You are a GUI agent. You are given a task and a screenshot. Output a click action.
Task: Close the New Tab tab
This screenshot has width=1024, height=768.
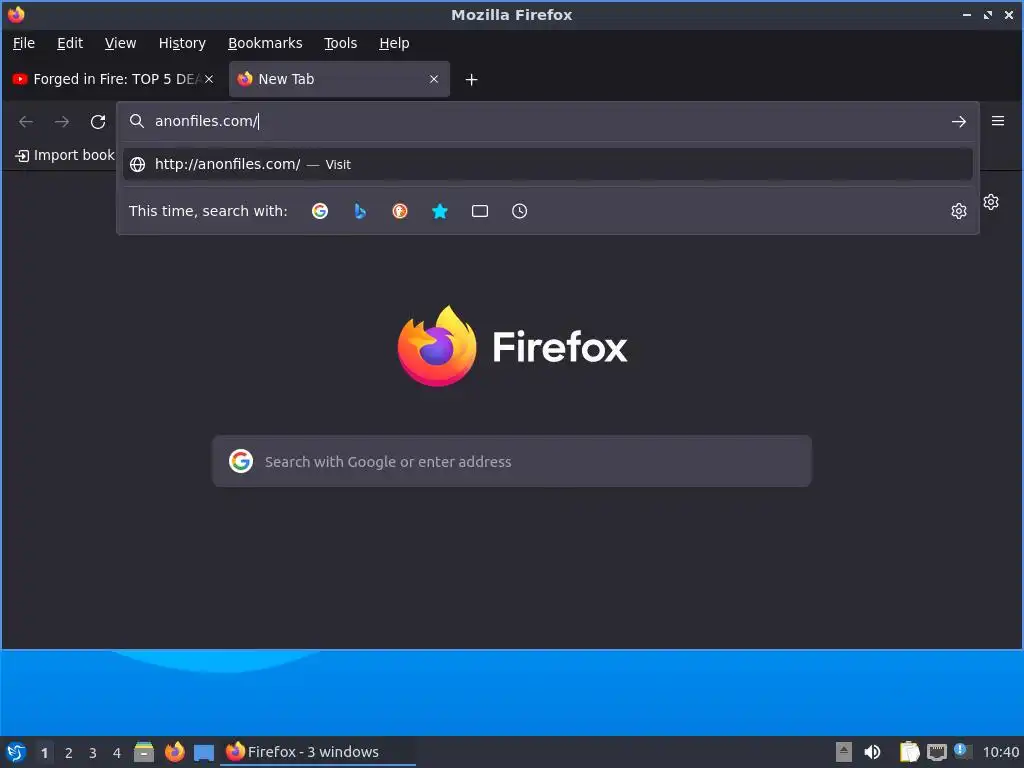point(434,79)
